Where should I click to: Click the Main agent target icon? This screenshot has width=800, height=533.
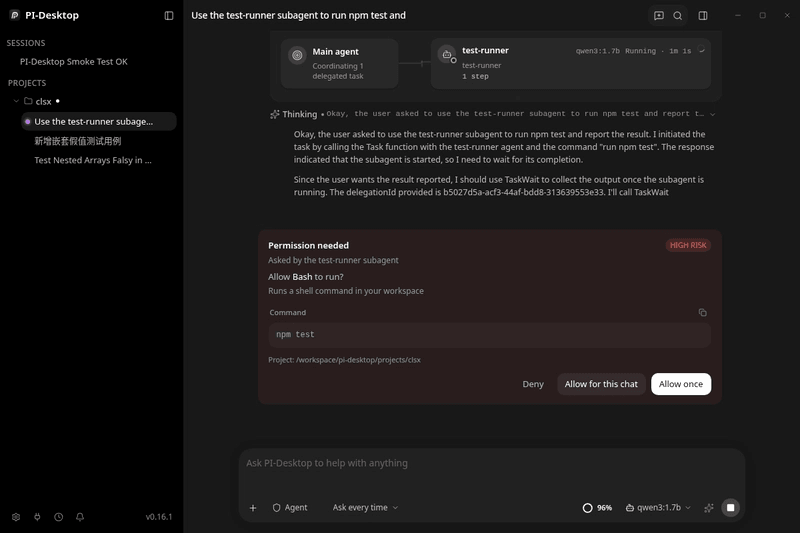click(297, 55)
